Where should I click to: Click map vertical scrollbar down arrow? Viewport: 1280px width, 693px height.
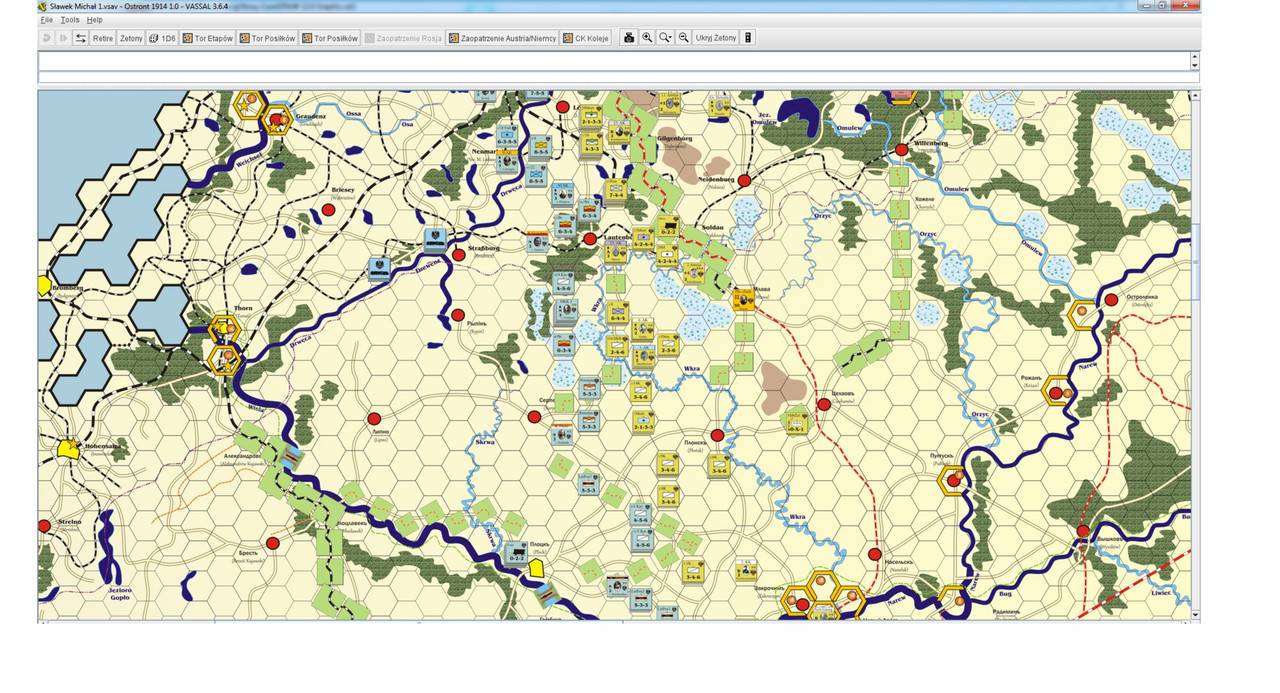1196,614
